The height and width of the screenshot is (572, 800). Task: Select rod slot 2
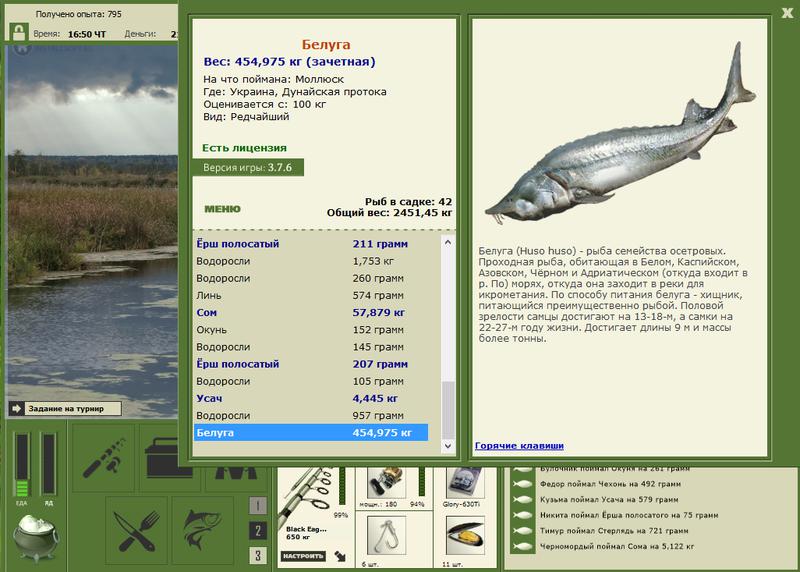258,531
